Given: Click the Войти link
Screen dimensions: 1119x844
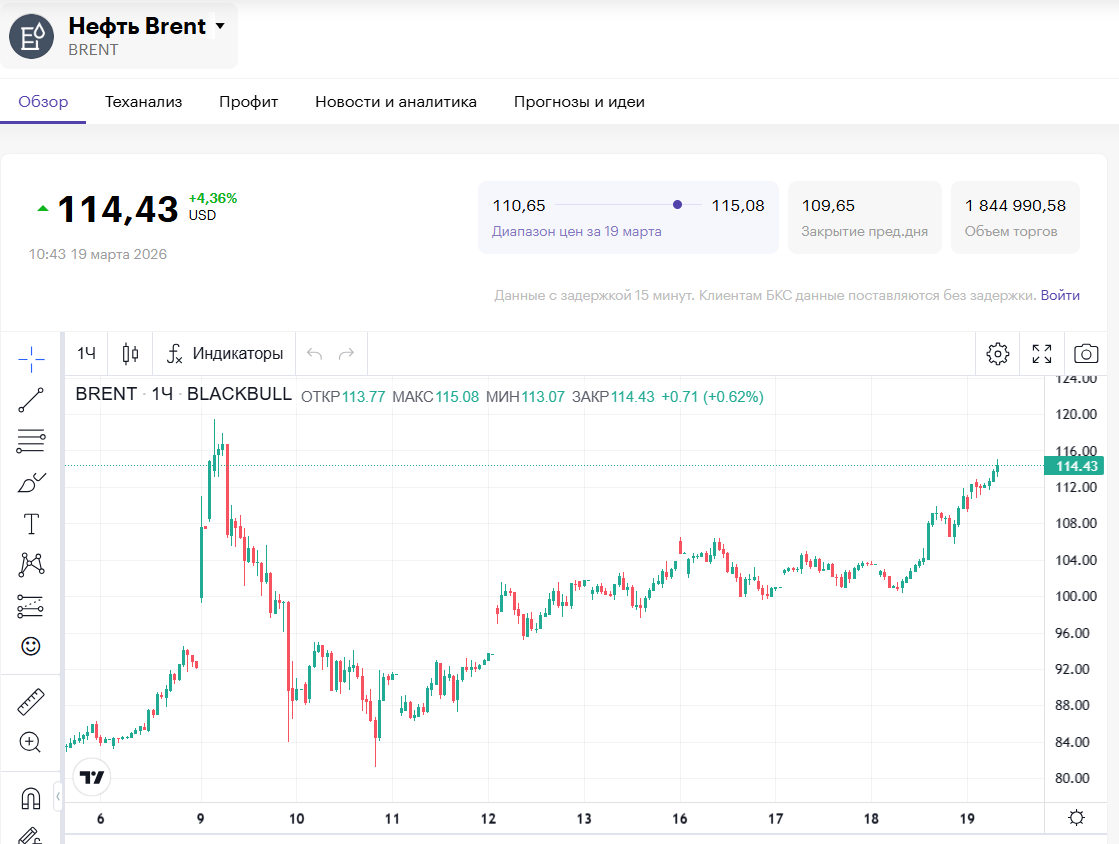Looking at the screenshot, I should click(1060, 295).
